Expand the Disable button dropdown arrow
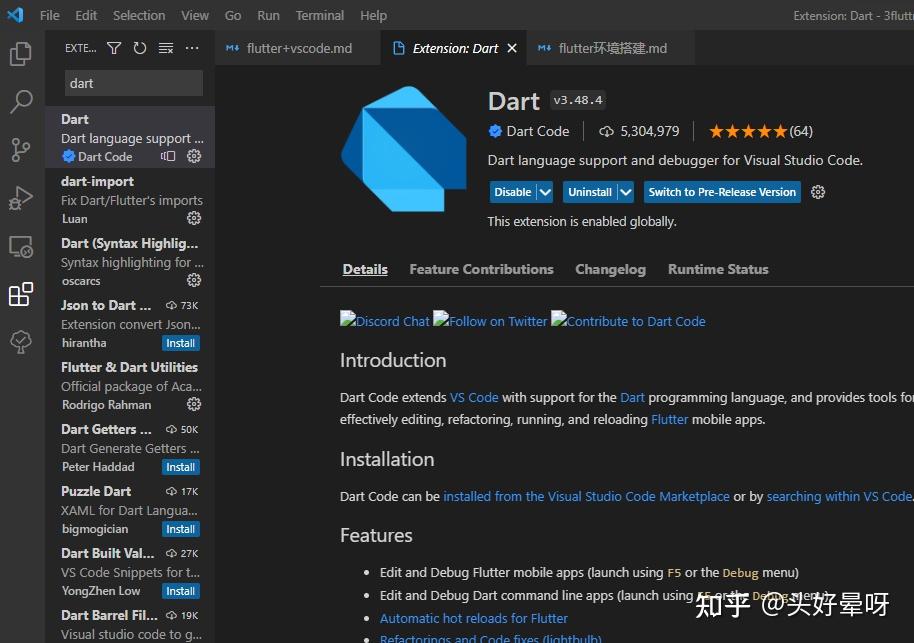The width and height of the screenshot is (914, 643). tap(545, 191)
